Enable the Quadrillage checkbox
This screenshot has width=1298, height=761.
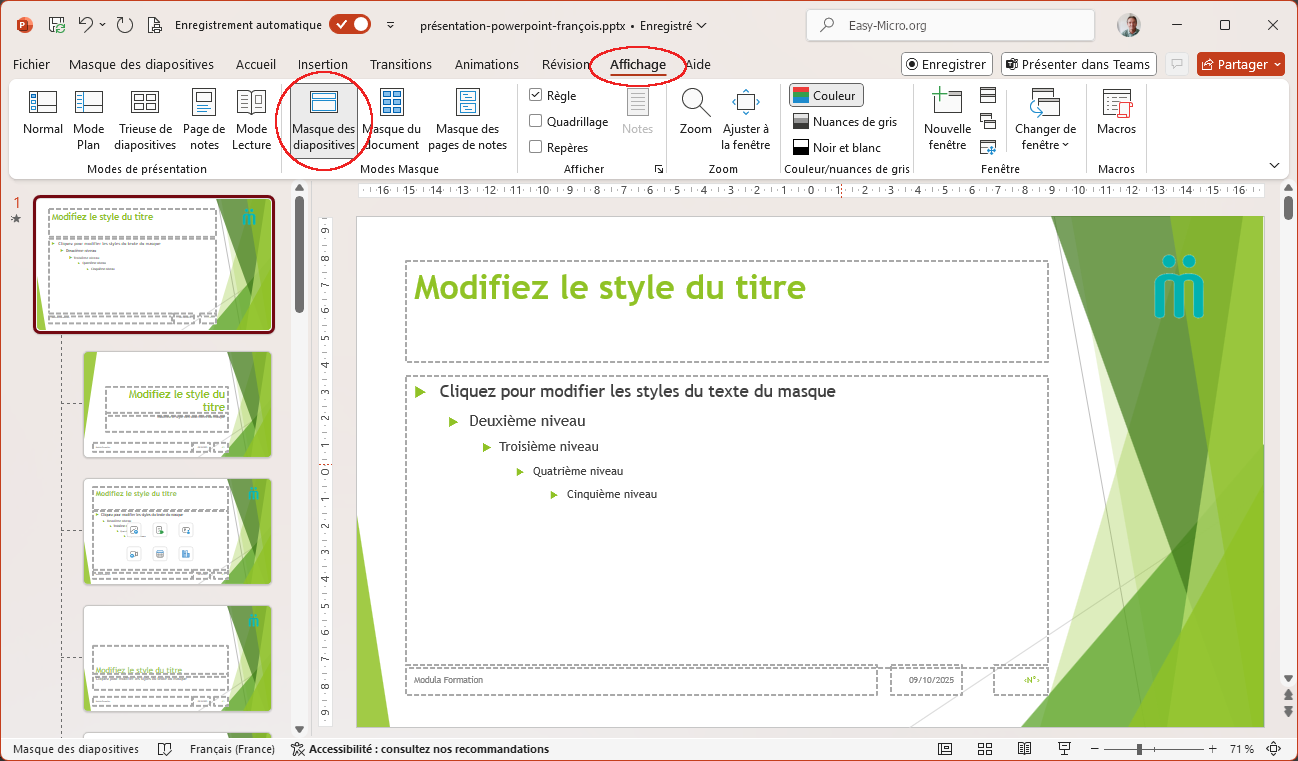(x=536, y=122)
